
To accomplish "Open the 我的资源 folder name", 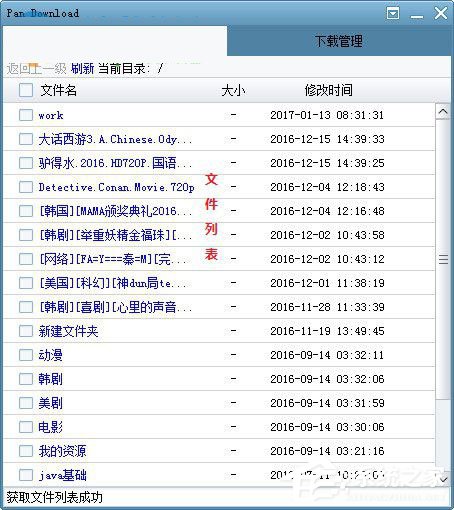I will (x=62, y=451).
